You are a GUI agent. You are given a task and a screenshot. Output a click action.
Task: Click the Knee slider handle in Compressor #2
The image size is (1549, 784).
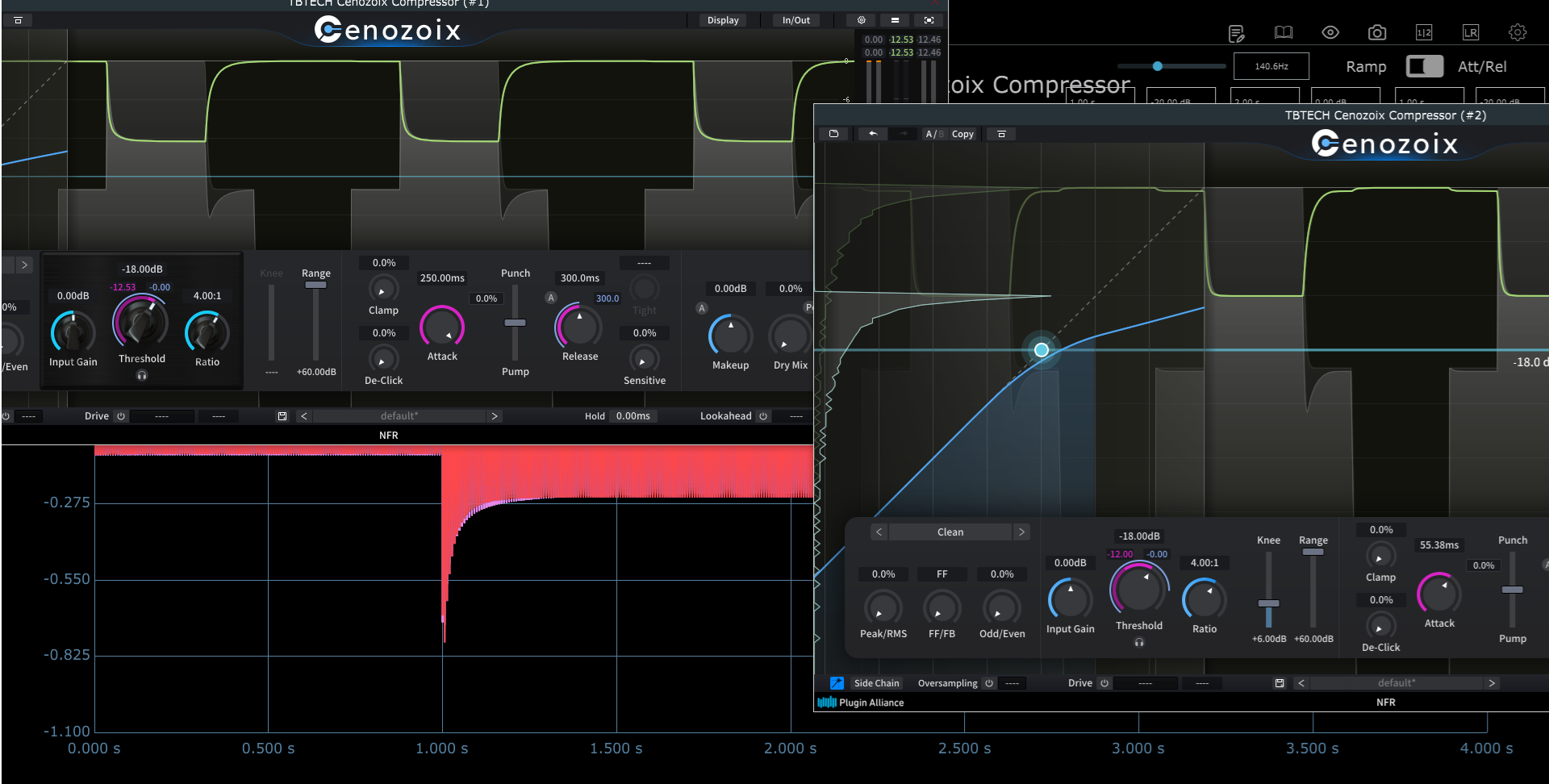(x=1268, y=603)
